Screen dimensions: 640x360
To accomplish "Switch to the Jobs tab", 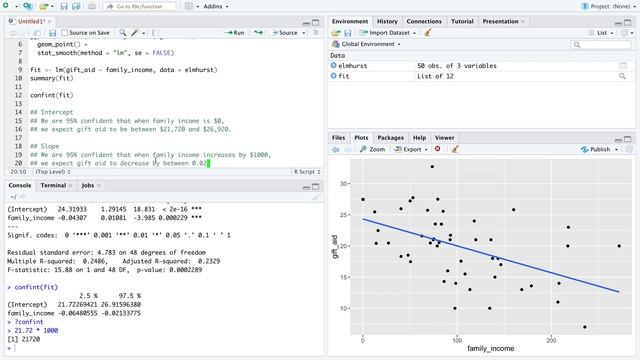I will (x=88, y=185).
